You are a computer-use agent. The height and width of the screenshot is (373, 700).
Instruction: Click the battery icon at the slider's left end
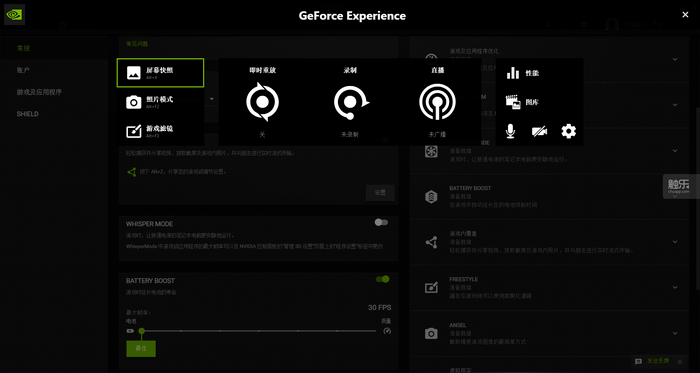(x=130, y=331)
